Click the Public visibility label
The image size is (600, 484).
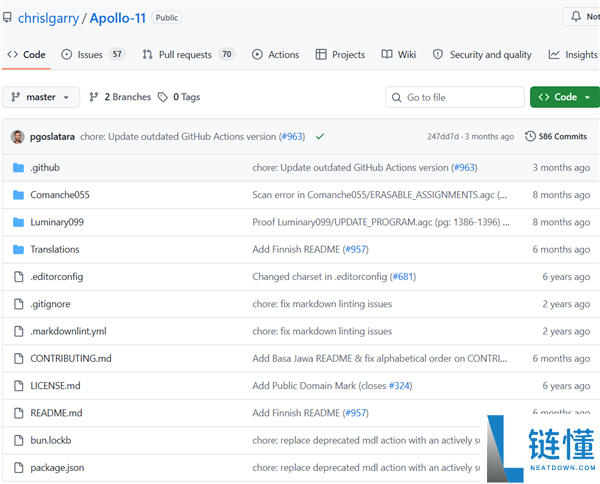pyautogui.click(x=167, y=18)
